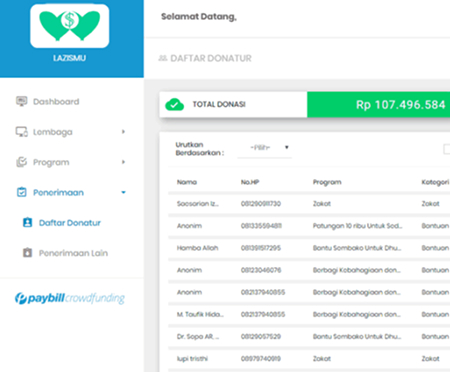
Task: Click the Program checklist icon
Action: 22,162
